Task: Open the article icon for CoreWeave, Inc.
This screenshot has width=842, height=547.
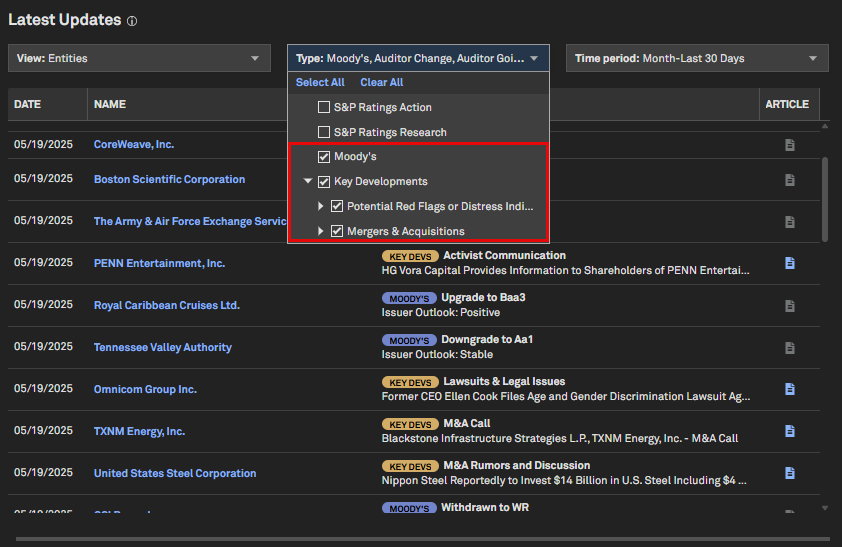Action: [x=789, y=145]
